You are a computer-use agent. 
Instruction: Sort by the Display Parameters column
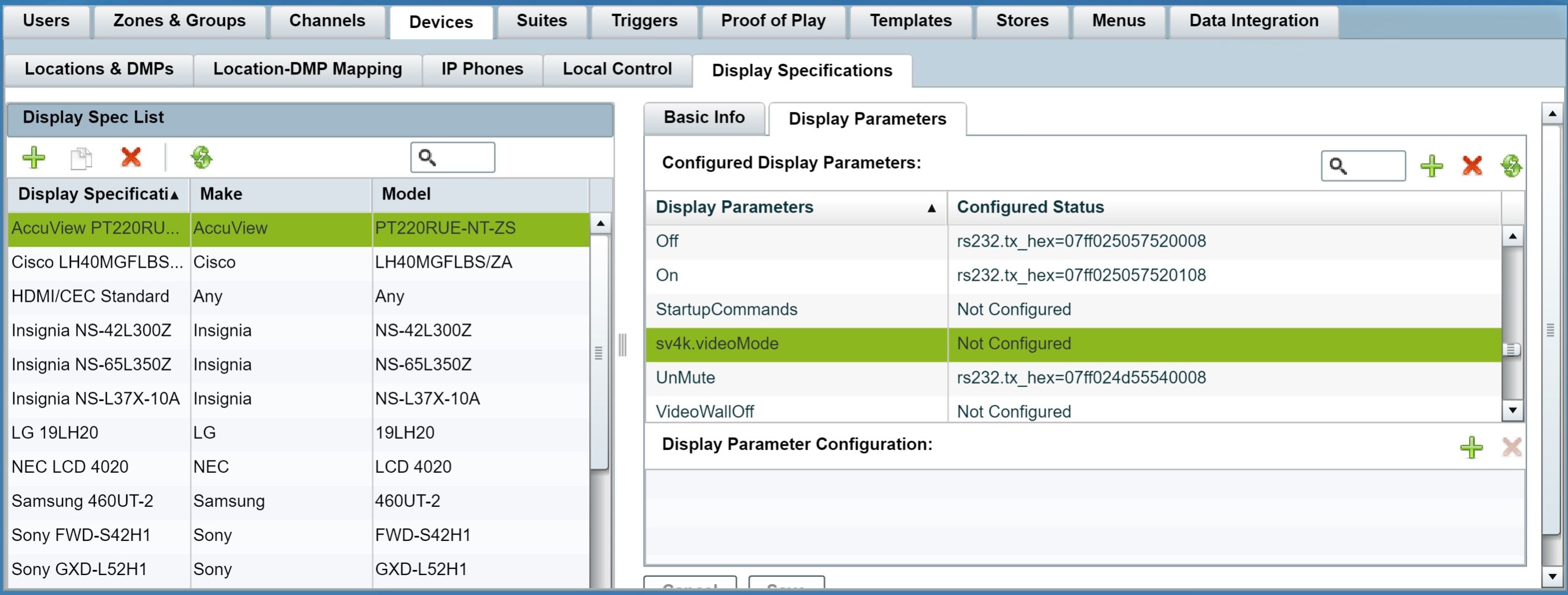(x=733, y=207)
